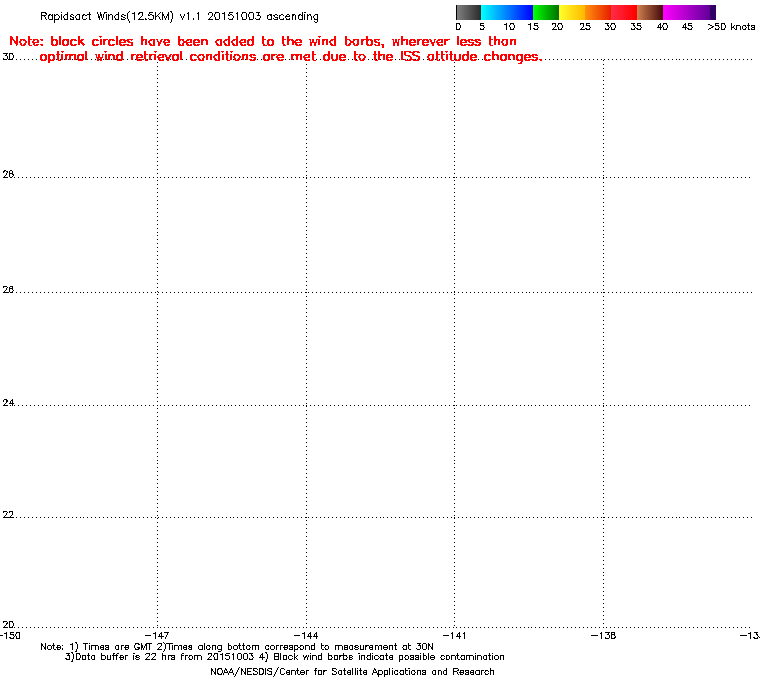Click the '>50 knots' legend label

coord(731,27)
